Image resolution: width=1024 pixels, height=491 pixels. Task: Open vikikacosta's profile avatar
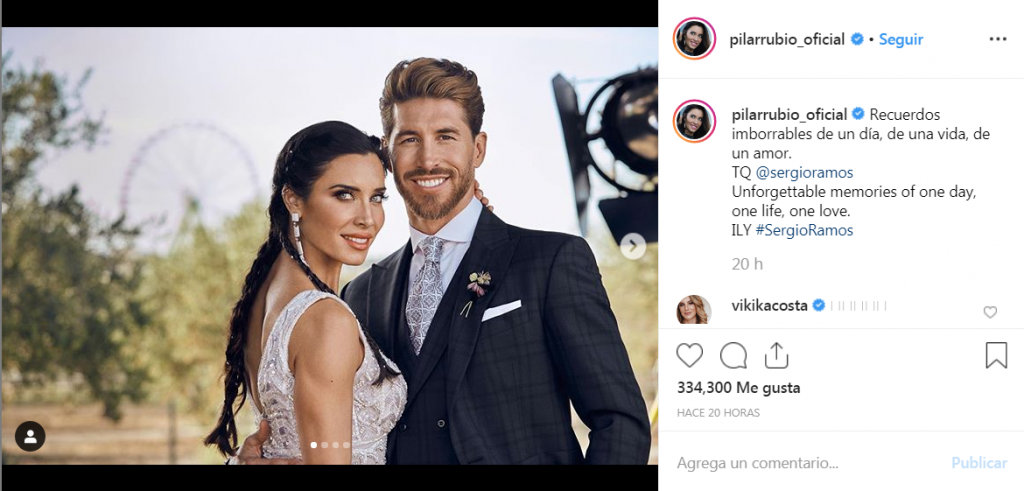[x=694, y=310]
